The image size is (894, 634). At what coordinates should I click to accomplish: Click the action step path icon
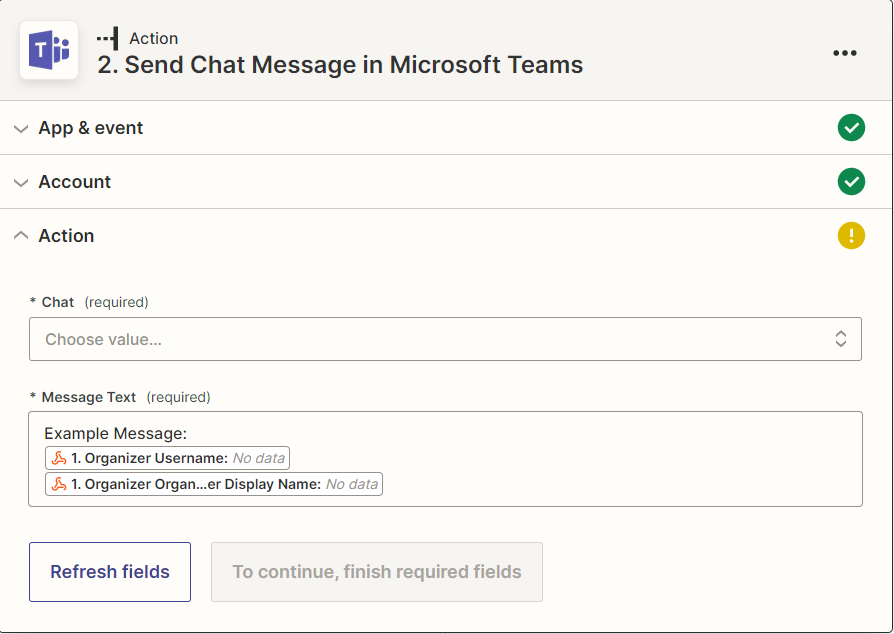point(108,38)
